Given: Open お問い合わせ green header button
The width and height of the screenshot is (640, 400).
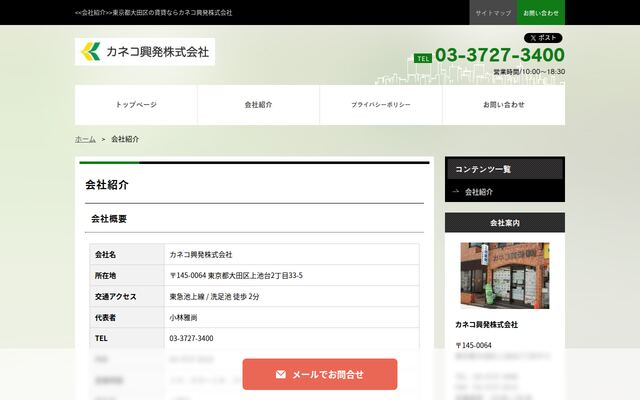Looking at the screenshot, I should click(541, 13).
